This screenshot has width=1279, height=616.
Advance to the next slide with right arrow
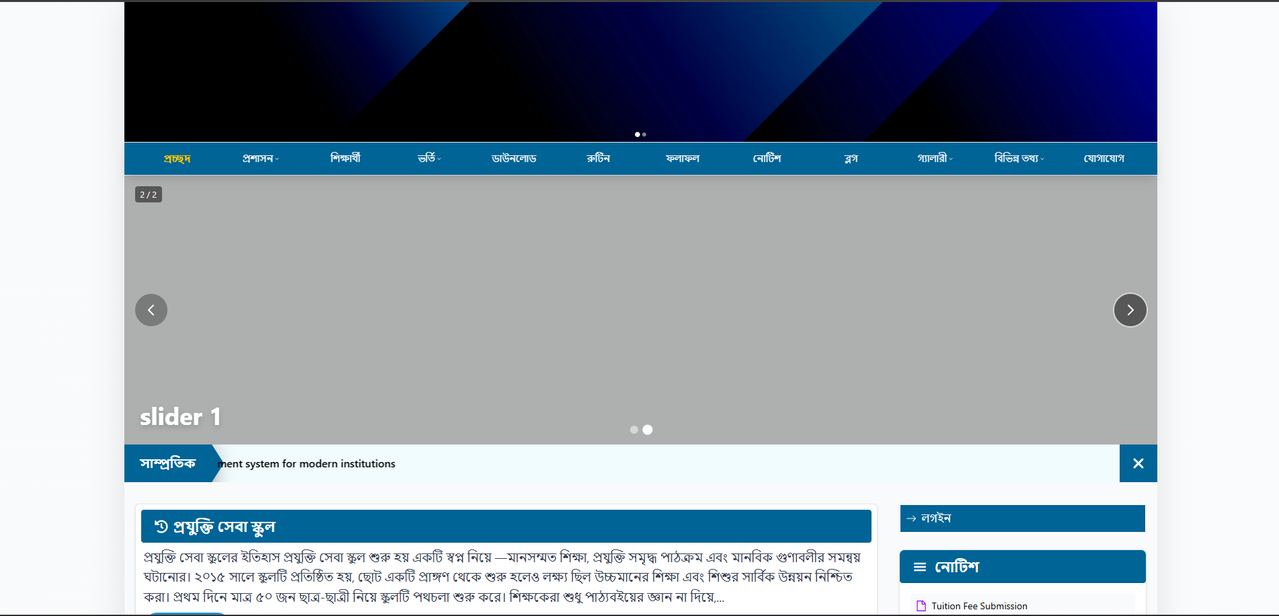tap(1130, 310)
